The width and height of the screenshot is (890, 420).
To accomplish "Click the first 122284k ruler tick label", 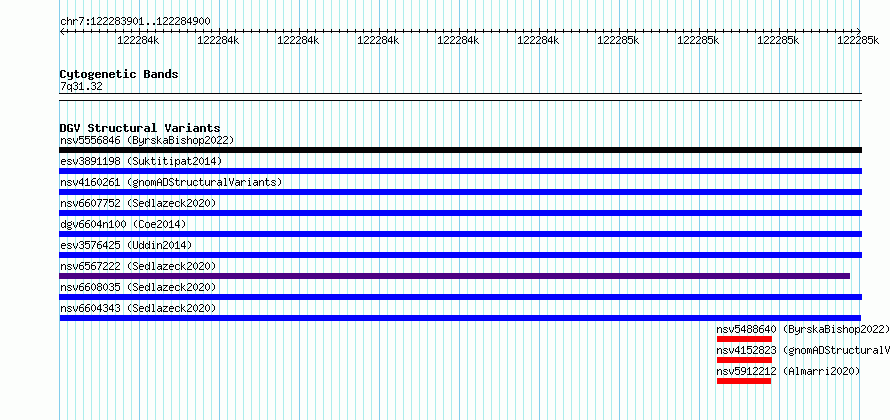I will tap(138, 40).
